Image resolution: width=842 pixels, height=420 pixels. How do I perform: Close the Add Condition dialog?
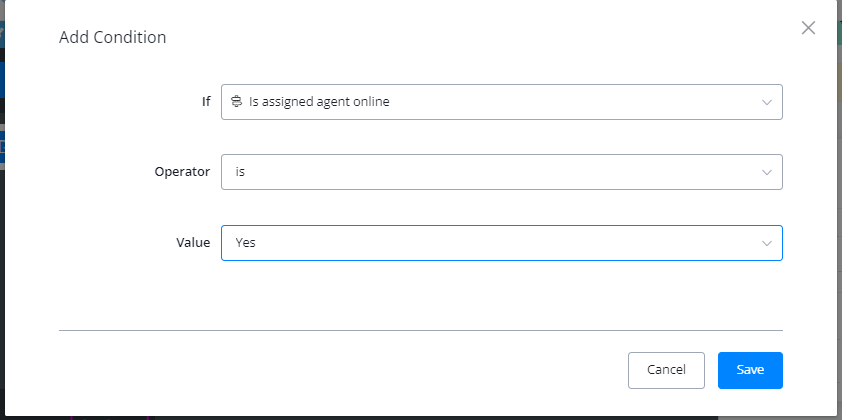click(809, 28)
